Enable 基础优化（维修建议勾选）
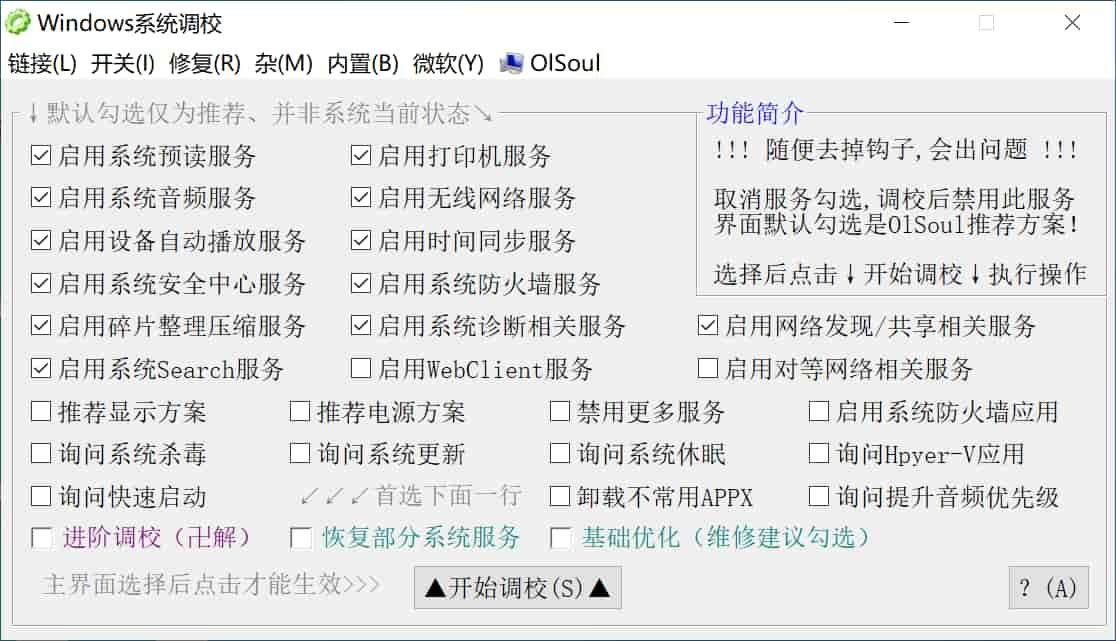 561,538
